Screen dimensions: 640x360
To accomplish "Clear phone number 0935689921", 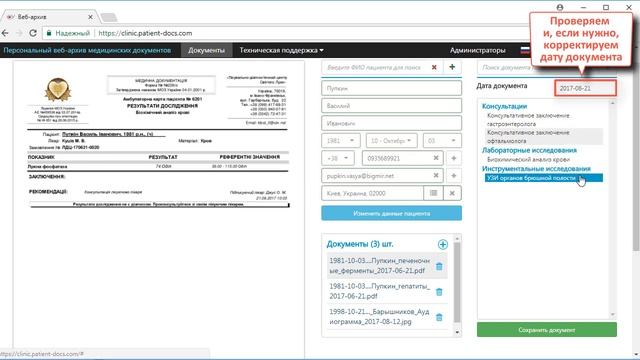I will (x=436, y=158).
